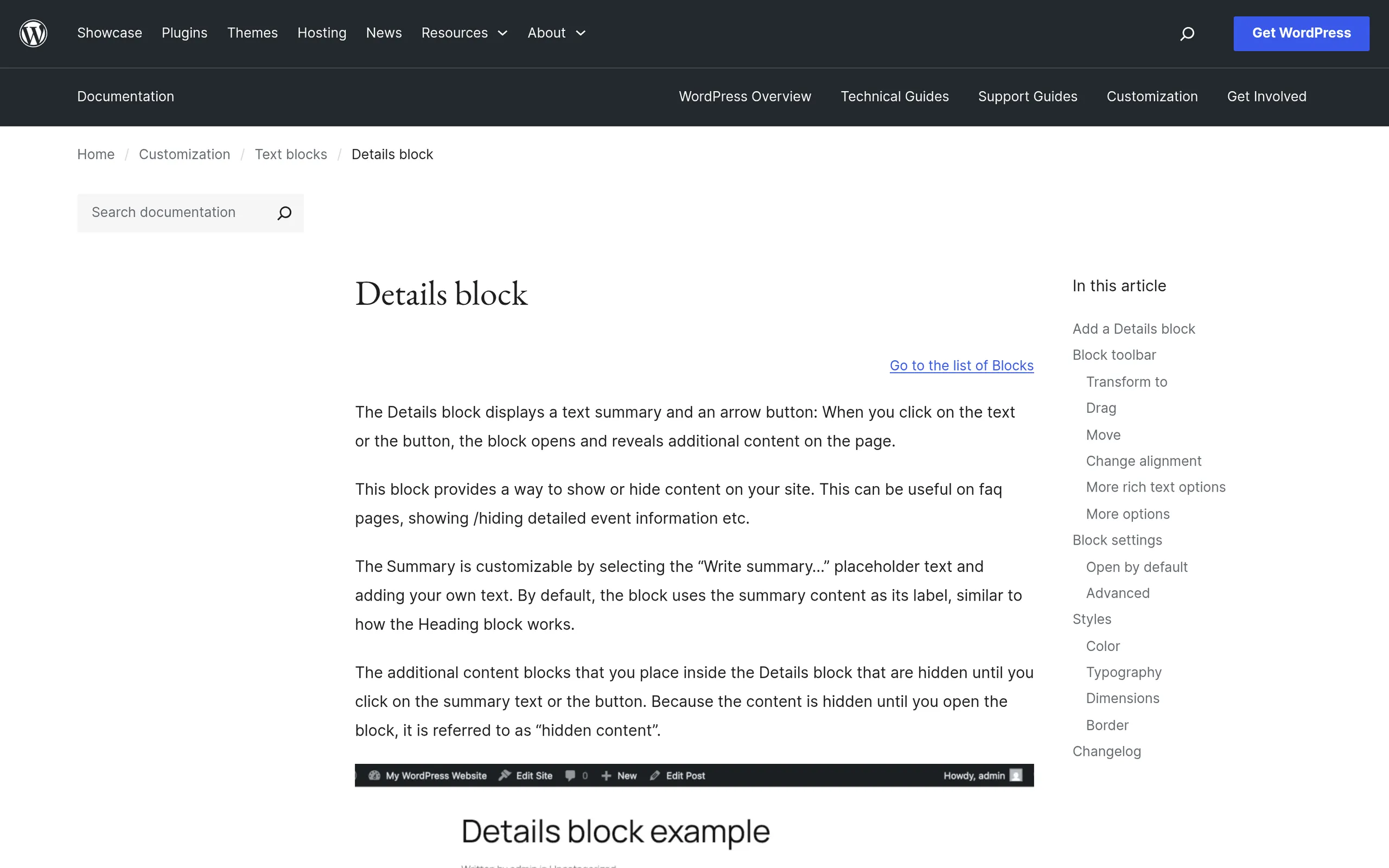
Task: Expand the Resources dropdown chevron
Action: (503, 33)
